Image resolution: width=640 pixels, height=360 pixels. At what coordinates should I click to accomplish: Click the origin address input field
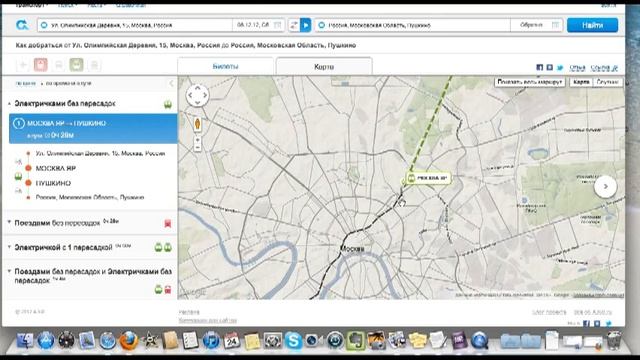(136, 25)
